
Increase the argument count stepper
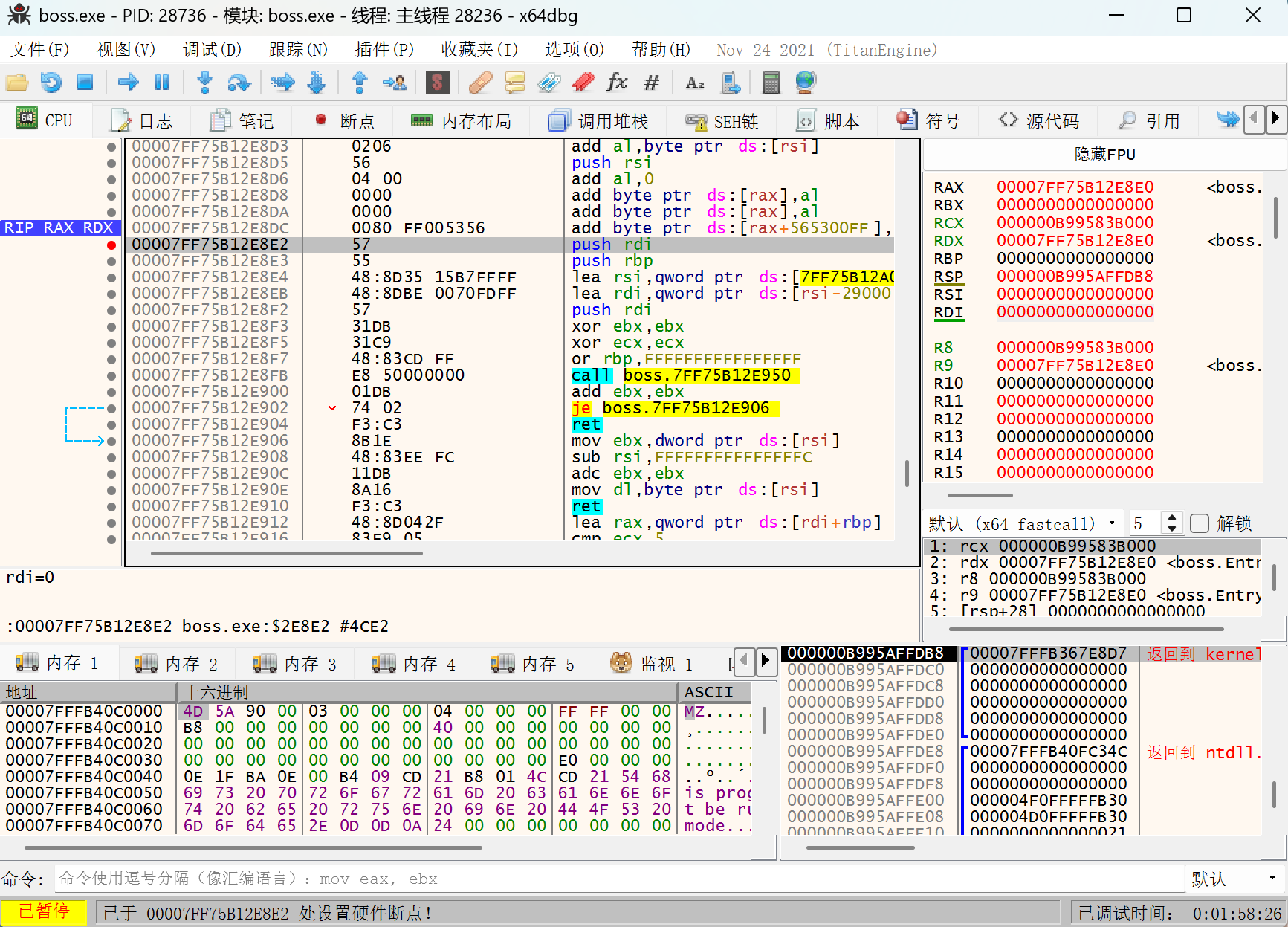pyautogui.click(x=1172, y=517)
